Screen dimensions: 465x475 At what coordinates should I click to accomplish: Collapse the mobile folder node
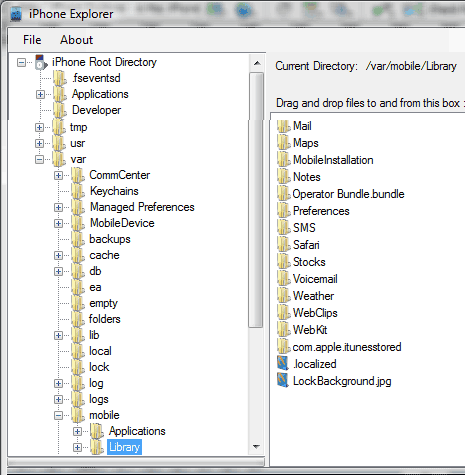coord(58,415)
